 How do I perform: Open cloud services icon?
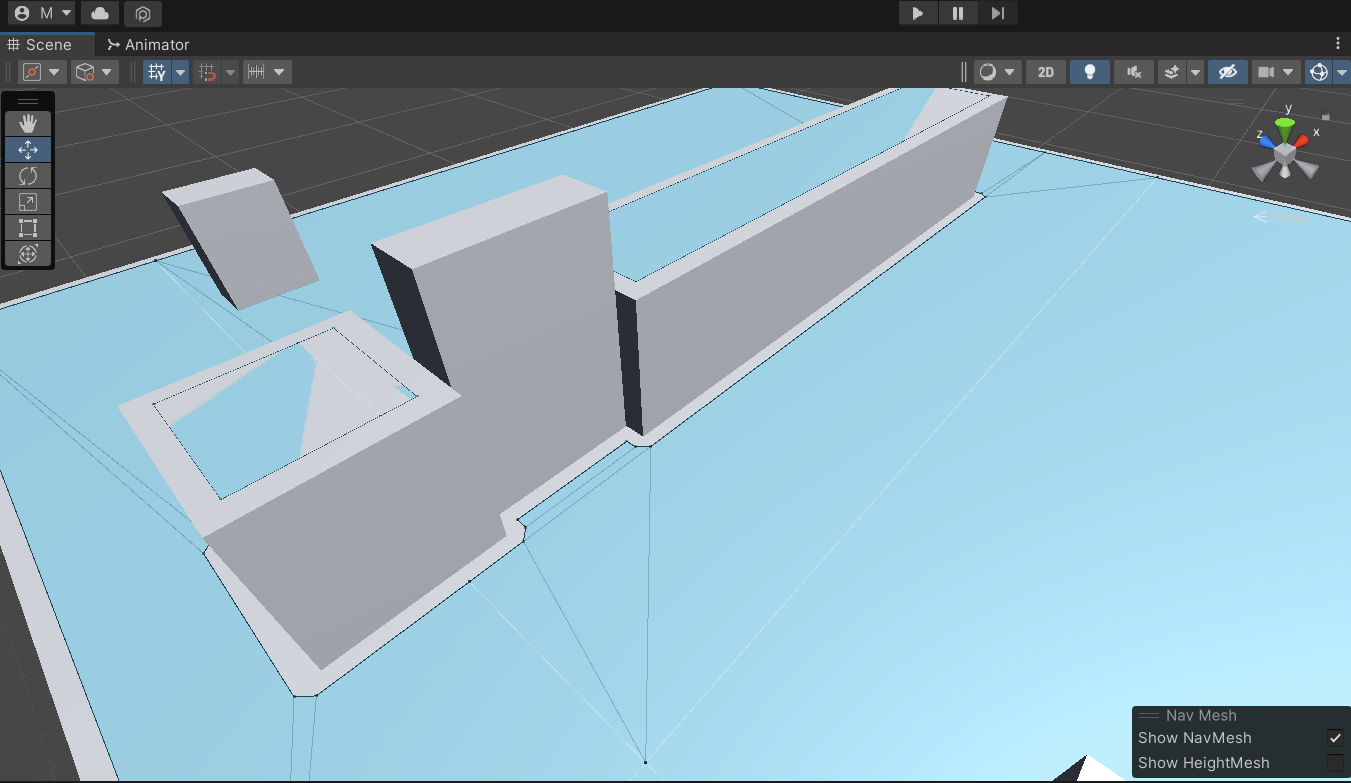pos(99,13)
